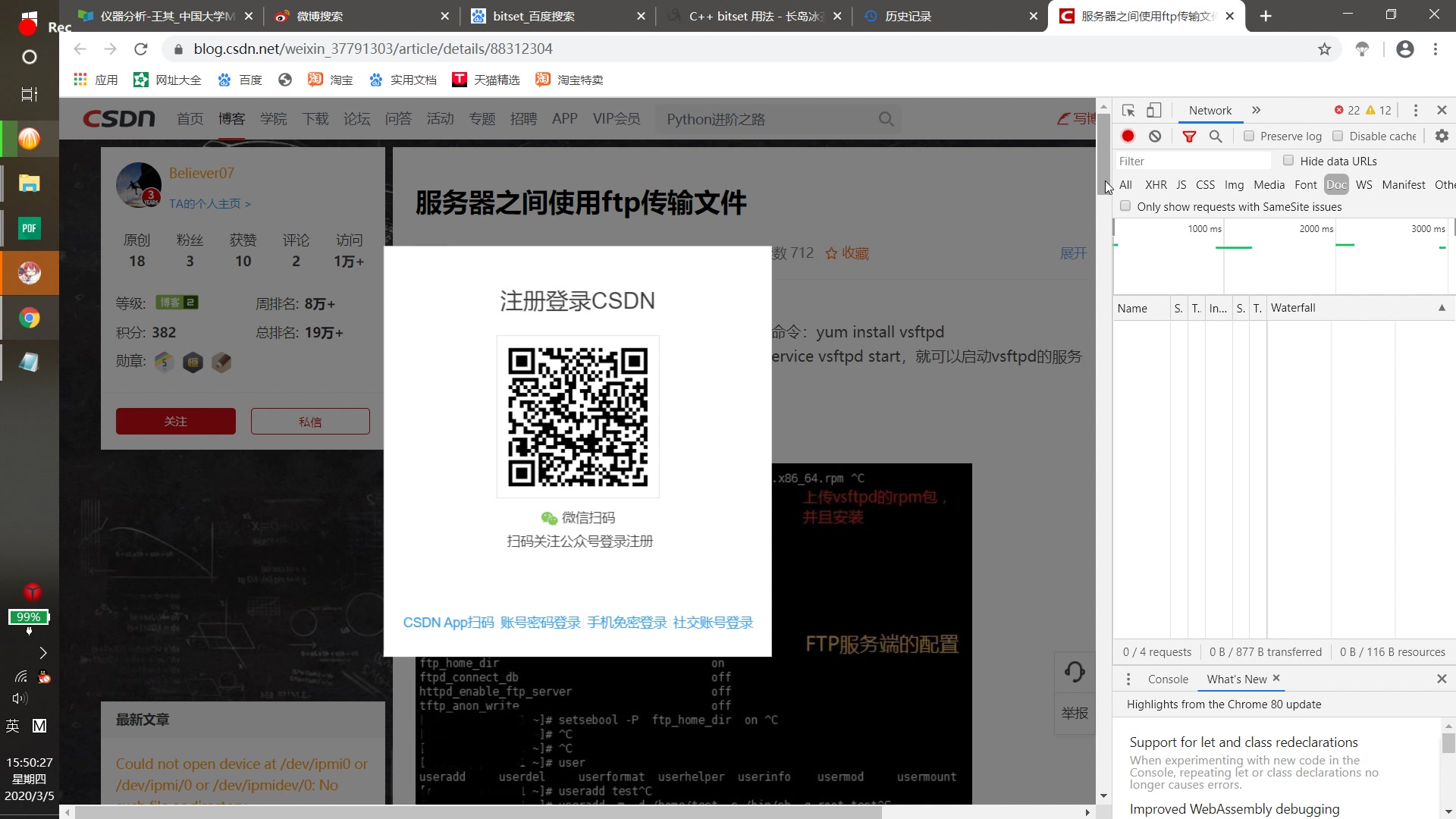1456x819 pixels.
Task: Choose 账号密码登录 login link
Action: [540, 623]
